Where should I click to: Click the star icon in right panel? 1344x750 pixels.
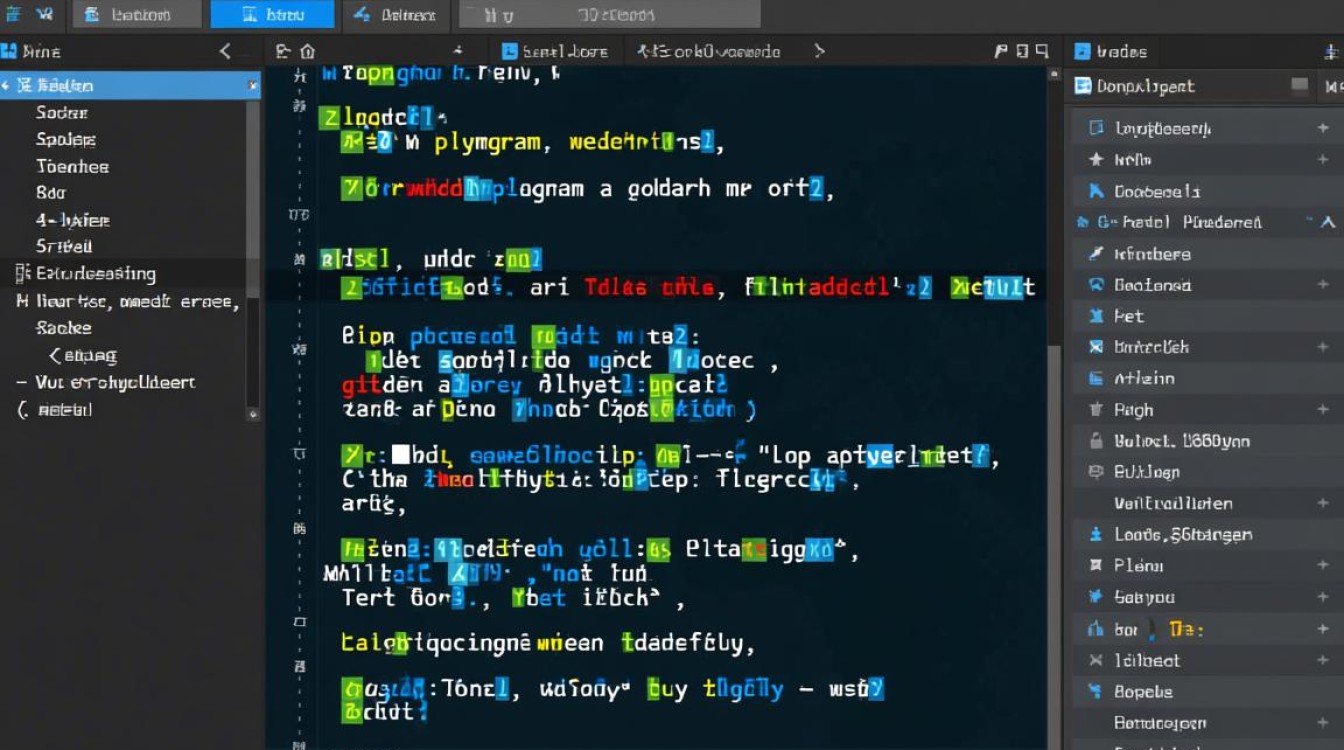(1096, 160)
